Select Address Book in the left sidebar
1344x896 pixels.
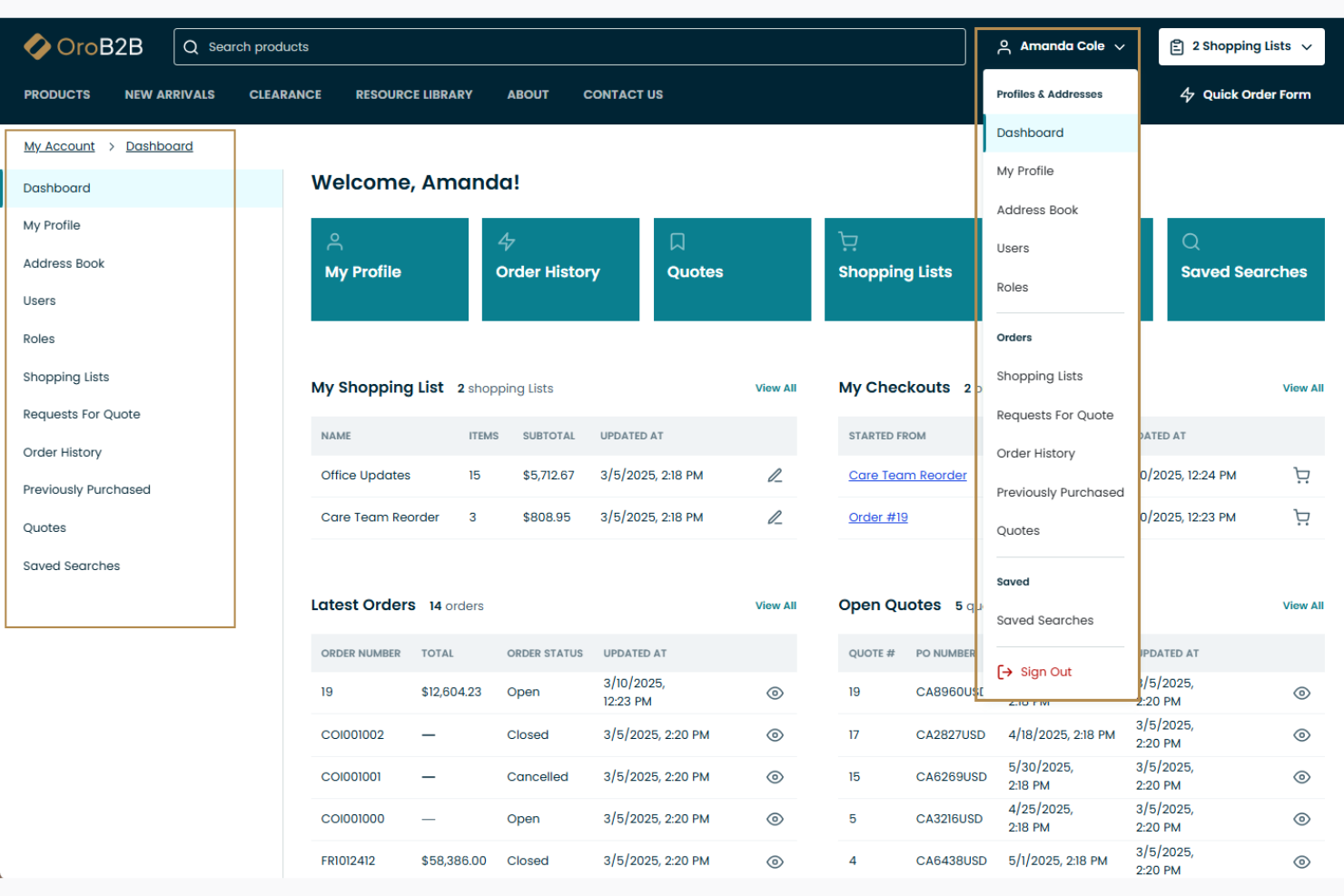(64, 263)
